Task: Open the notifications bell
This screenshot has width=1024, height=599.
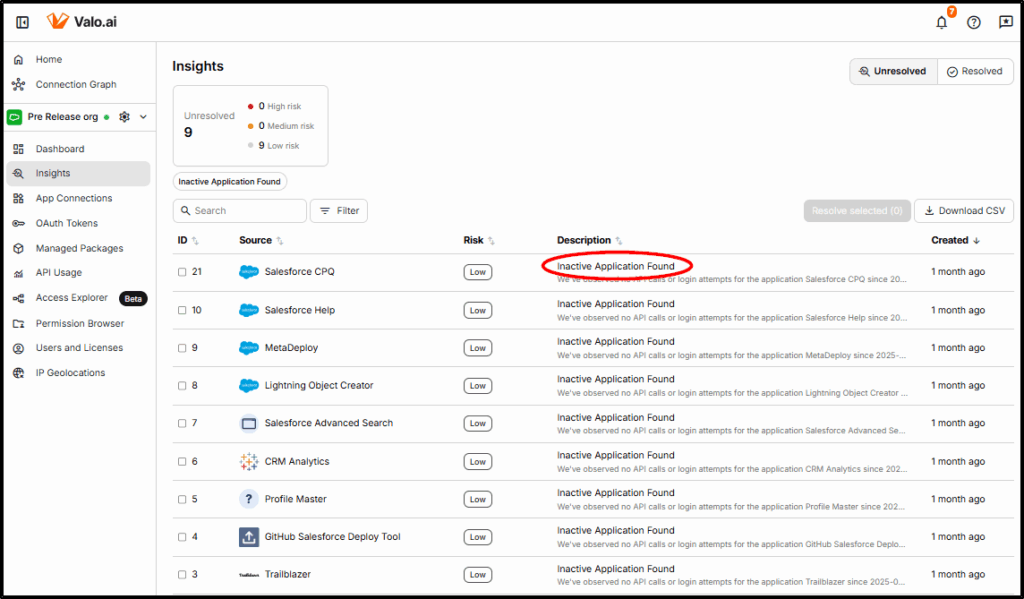Action: point(941,22)
